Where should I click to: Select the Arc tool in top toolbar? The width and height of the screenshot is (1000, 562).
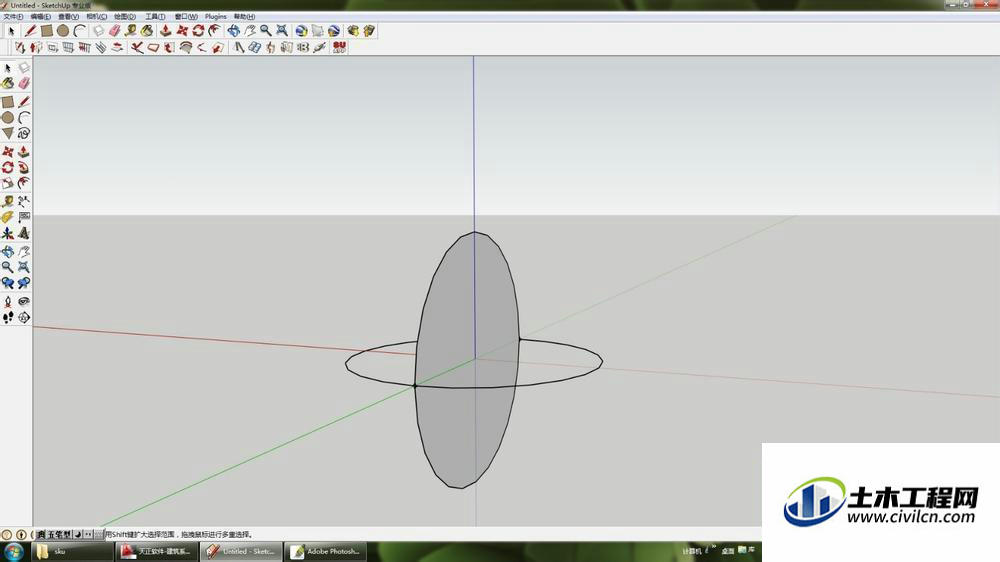(x=79, y=31)
